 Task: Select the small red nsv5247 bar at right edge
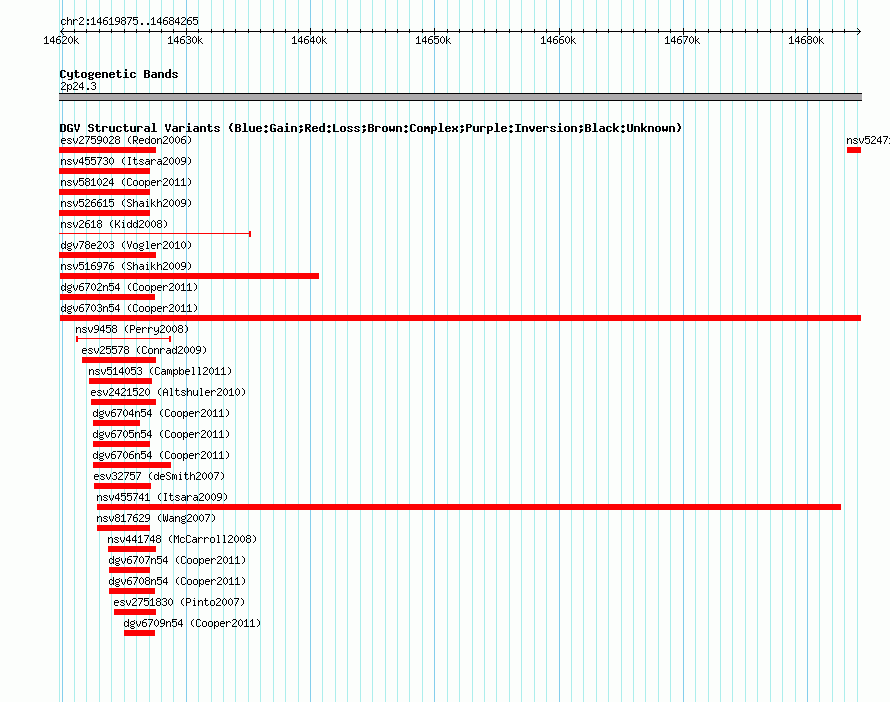(x=854, y=150)
